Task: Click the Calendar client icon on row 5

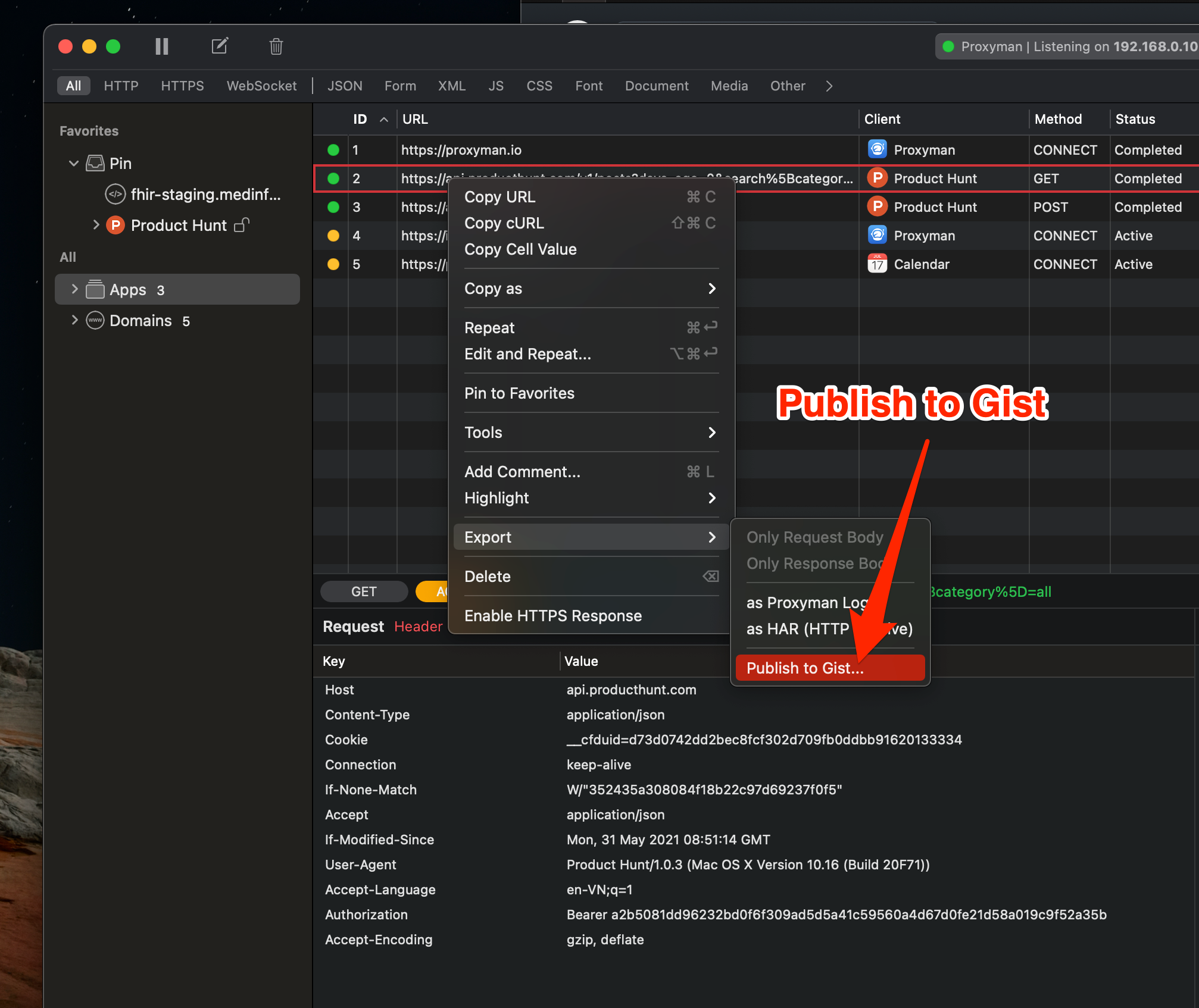Action: point(876,264)
